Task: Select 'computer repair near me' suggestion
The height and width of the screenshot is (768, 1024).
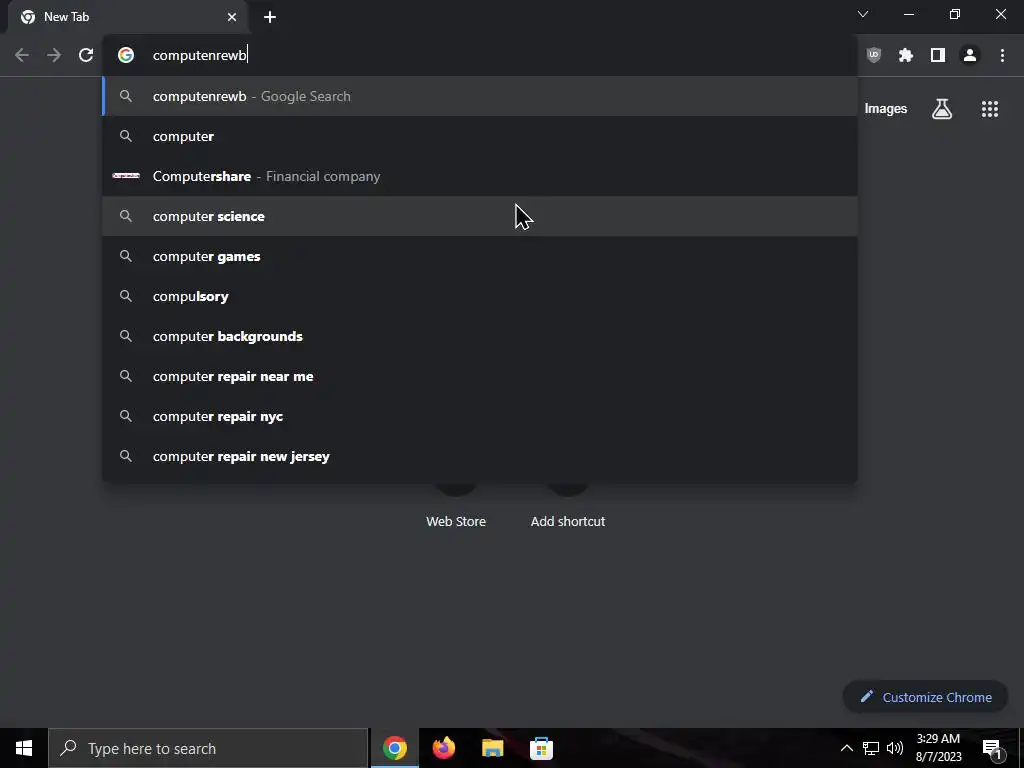Action: 480,376
